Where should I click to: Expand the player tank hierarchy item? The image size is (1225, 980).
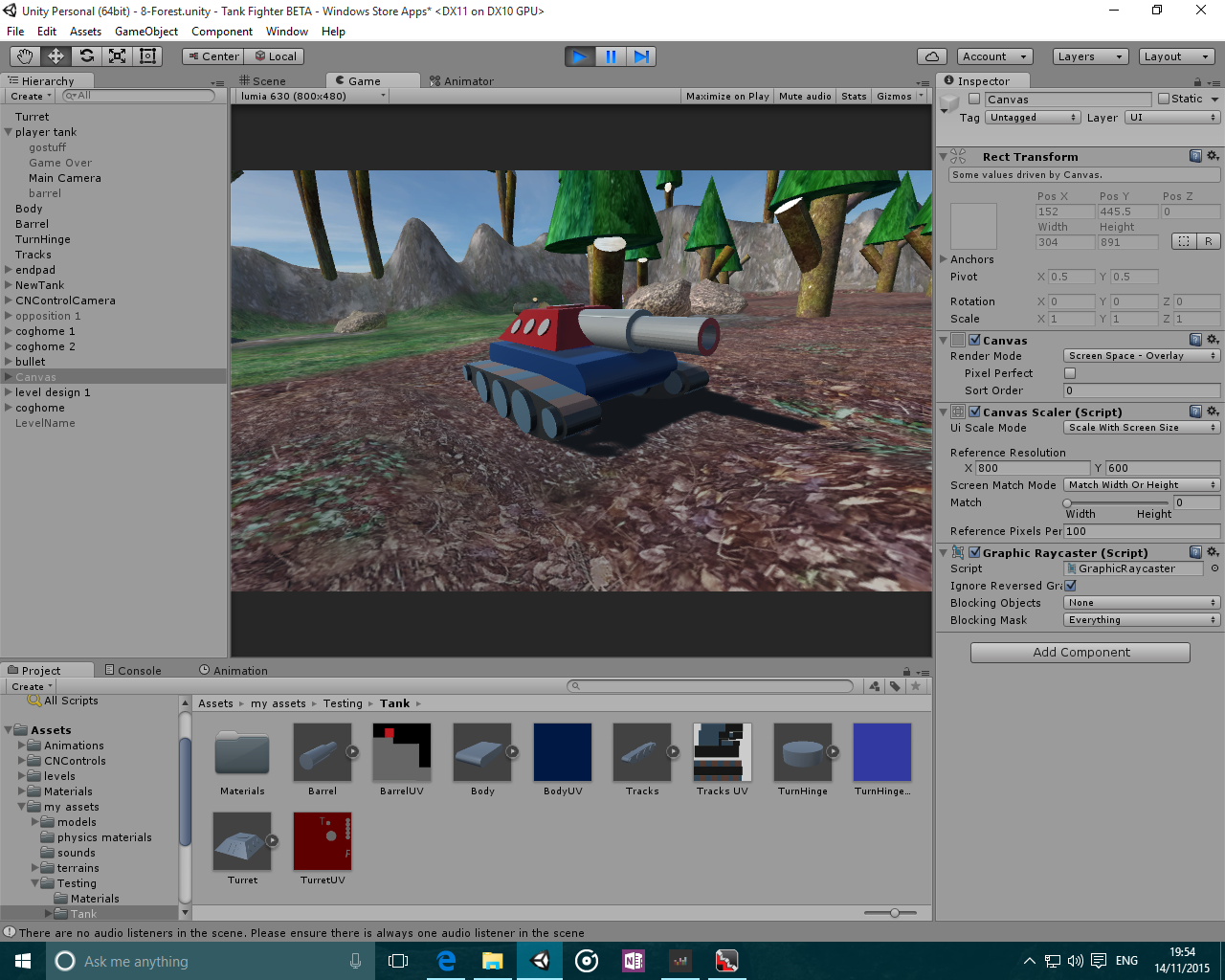click(9, 132)
